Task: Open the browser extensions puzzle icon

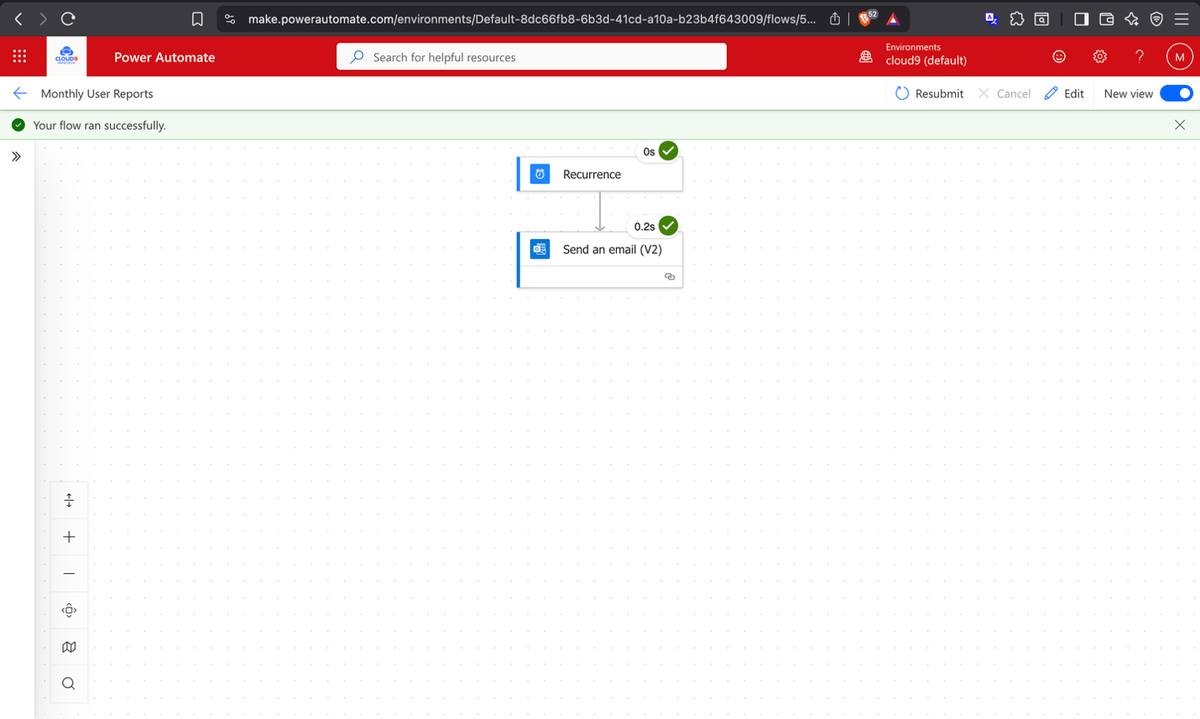Action: click(1015, 18)
